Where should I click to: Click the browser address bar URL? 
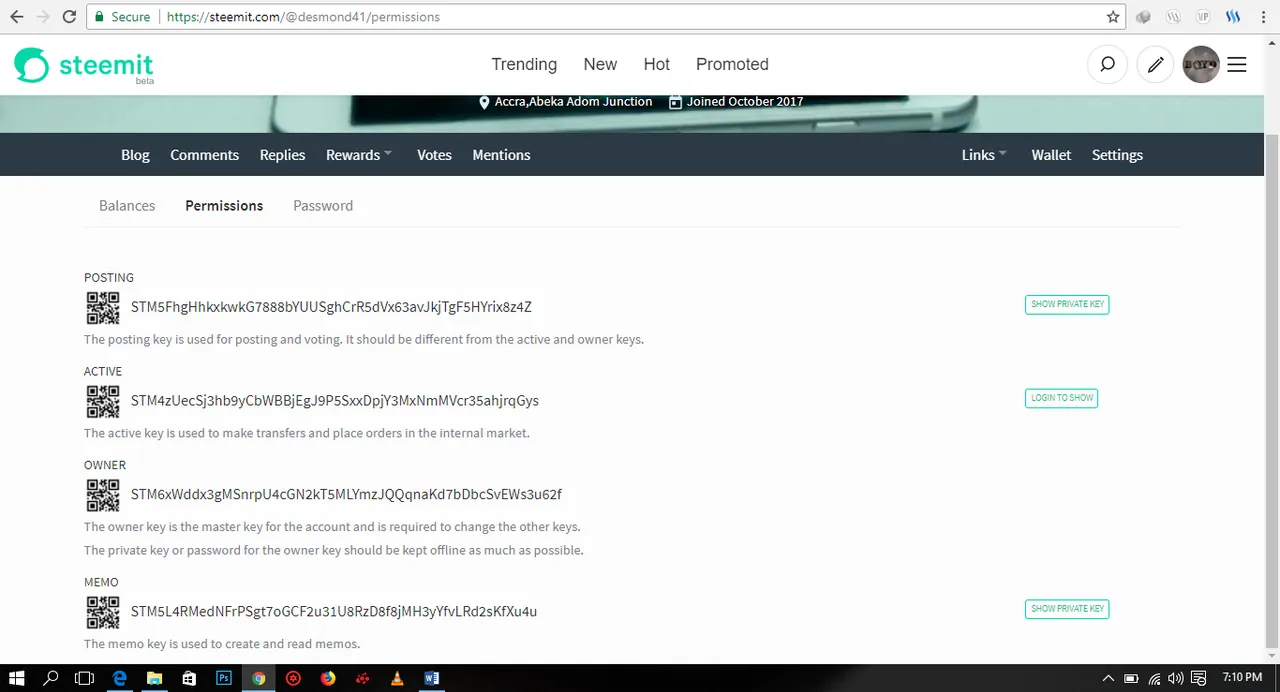pyautogui.click(x=303, y=17)
